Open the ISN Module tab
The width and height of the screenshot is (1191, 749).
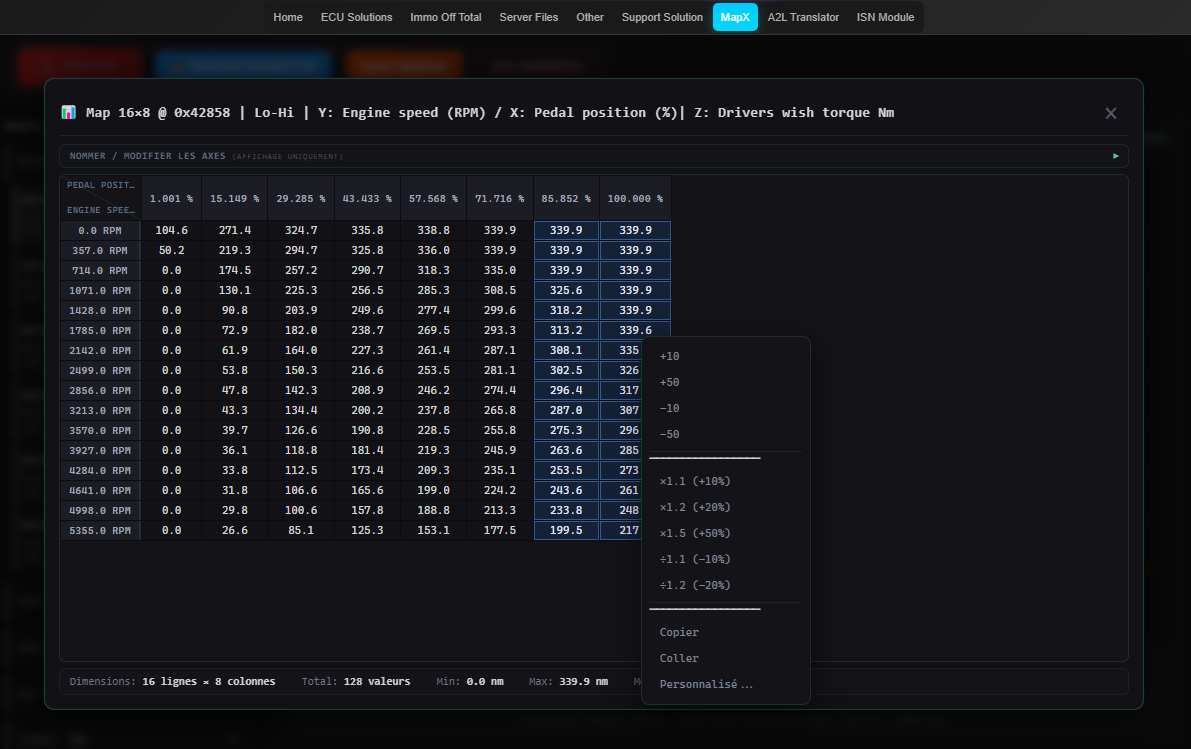point(885,17)
